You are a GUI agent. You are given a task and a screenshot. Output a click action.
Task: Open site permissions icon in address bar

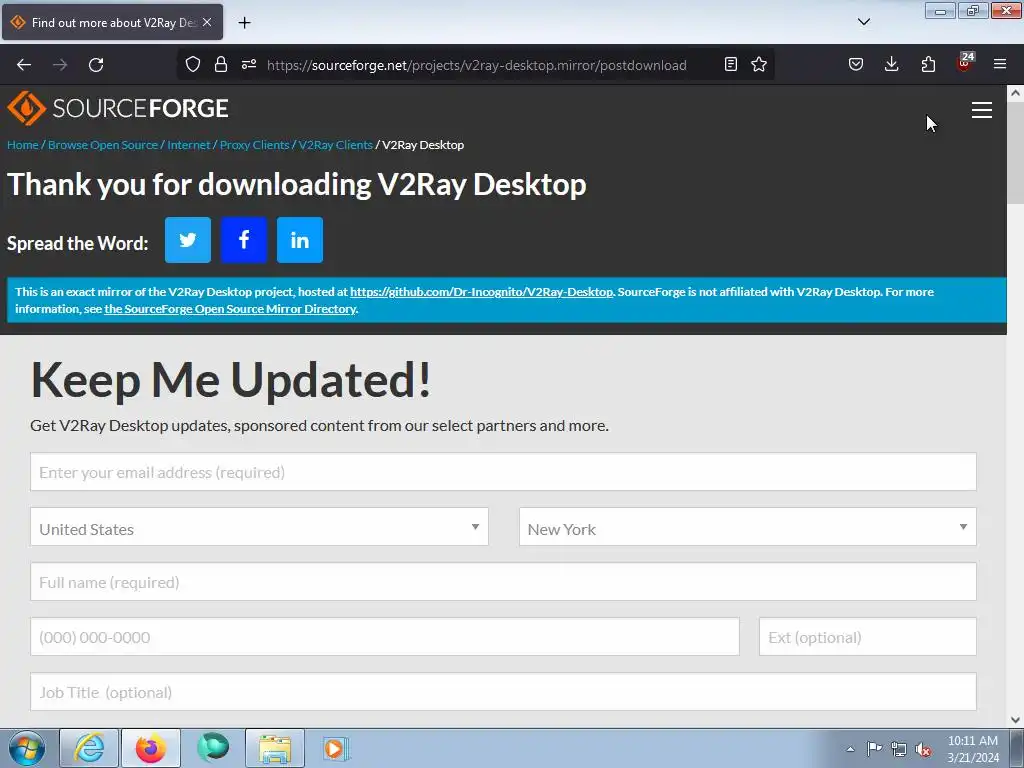pyautogui.click(x=249, y=64)
